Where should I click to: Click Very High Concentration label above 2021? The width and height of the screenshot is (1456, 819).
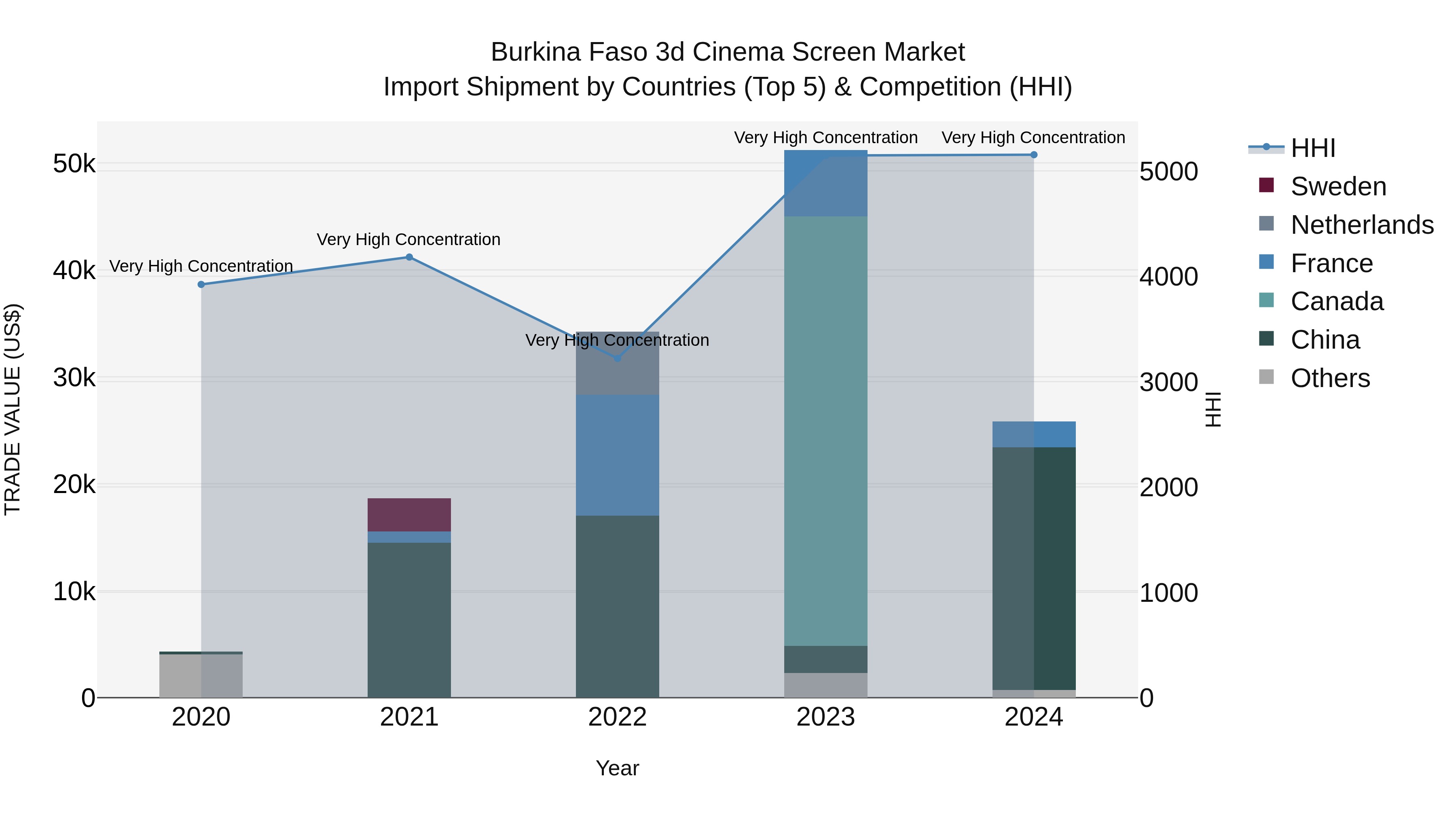[408, 239]
